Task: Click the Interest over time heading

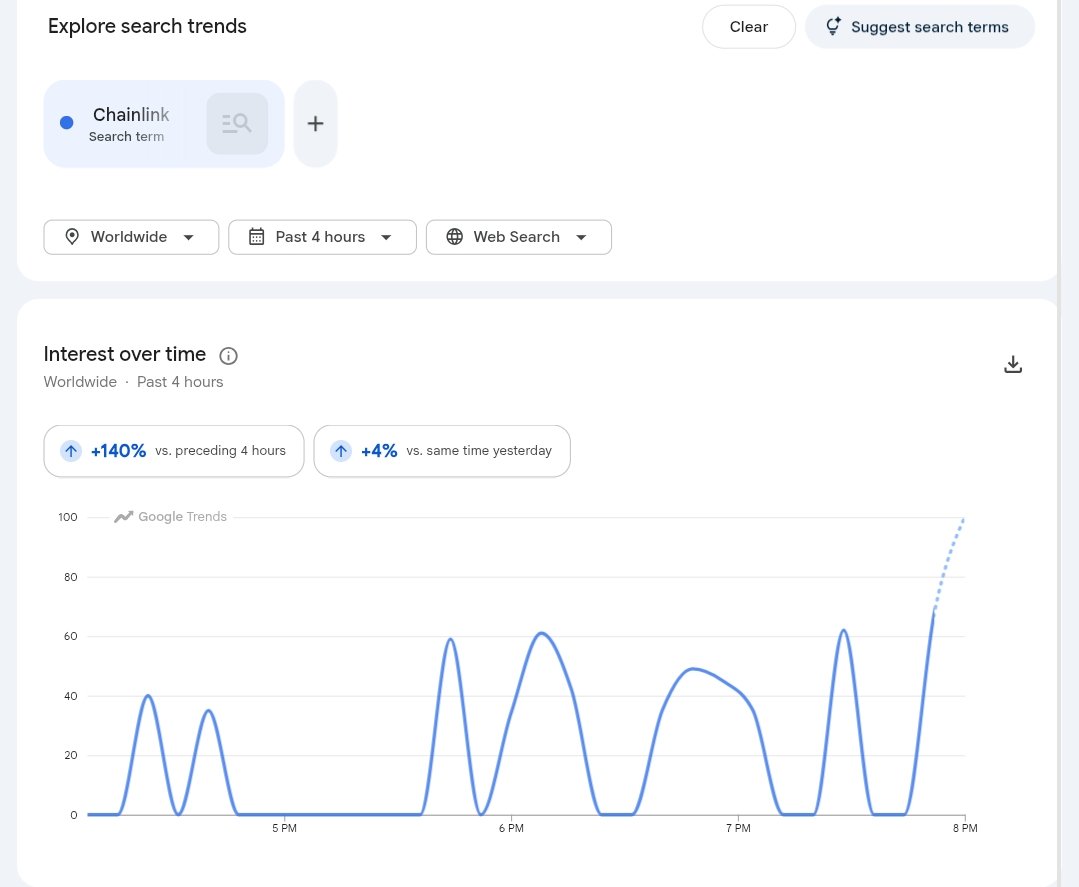Action: tap(125, 354)
